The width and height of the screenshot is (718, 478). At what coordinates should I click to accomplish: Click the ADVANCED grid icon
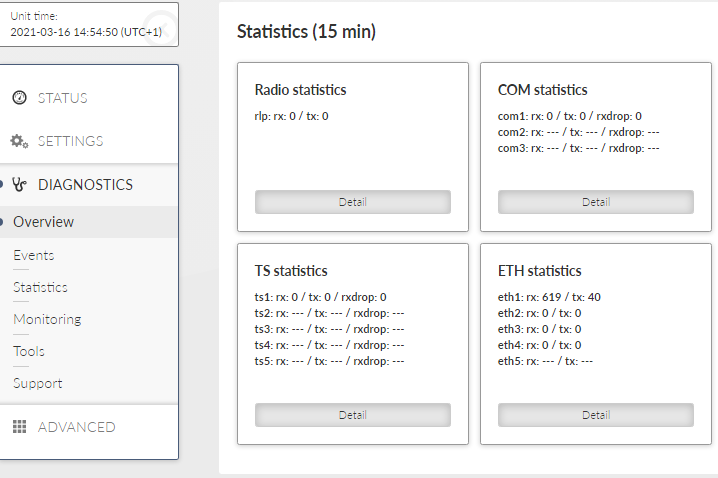(19, 427)
